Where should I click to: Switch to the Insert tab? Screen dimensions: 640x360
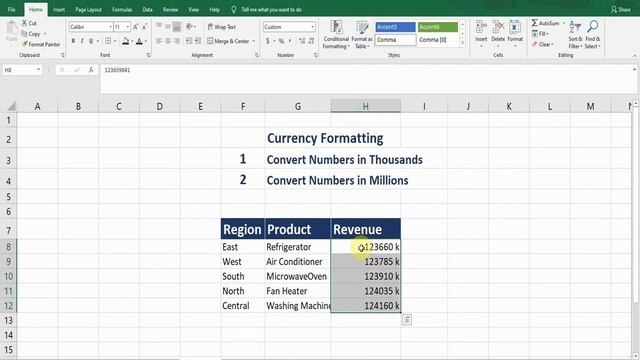[x=59, y=9]
